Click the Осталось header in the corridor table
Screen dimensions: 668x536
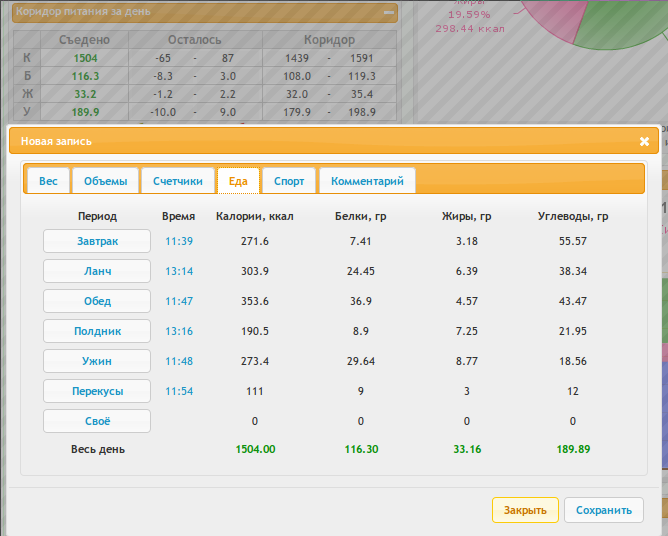195,40
